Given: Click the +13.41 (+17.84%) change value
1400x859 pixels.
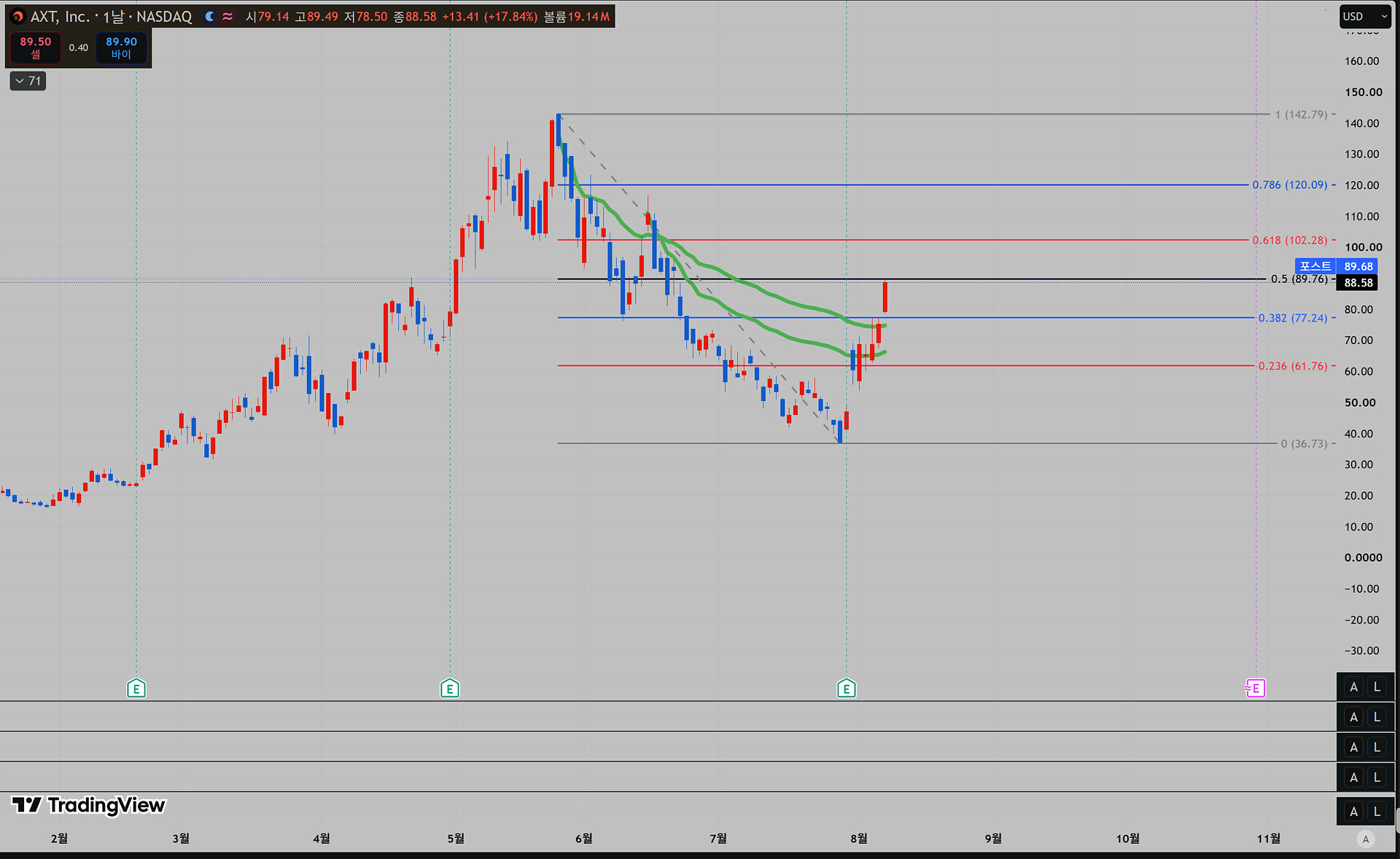Looking at the screenshot, I should coord(490,17).
